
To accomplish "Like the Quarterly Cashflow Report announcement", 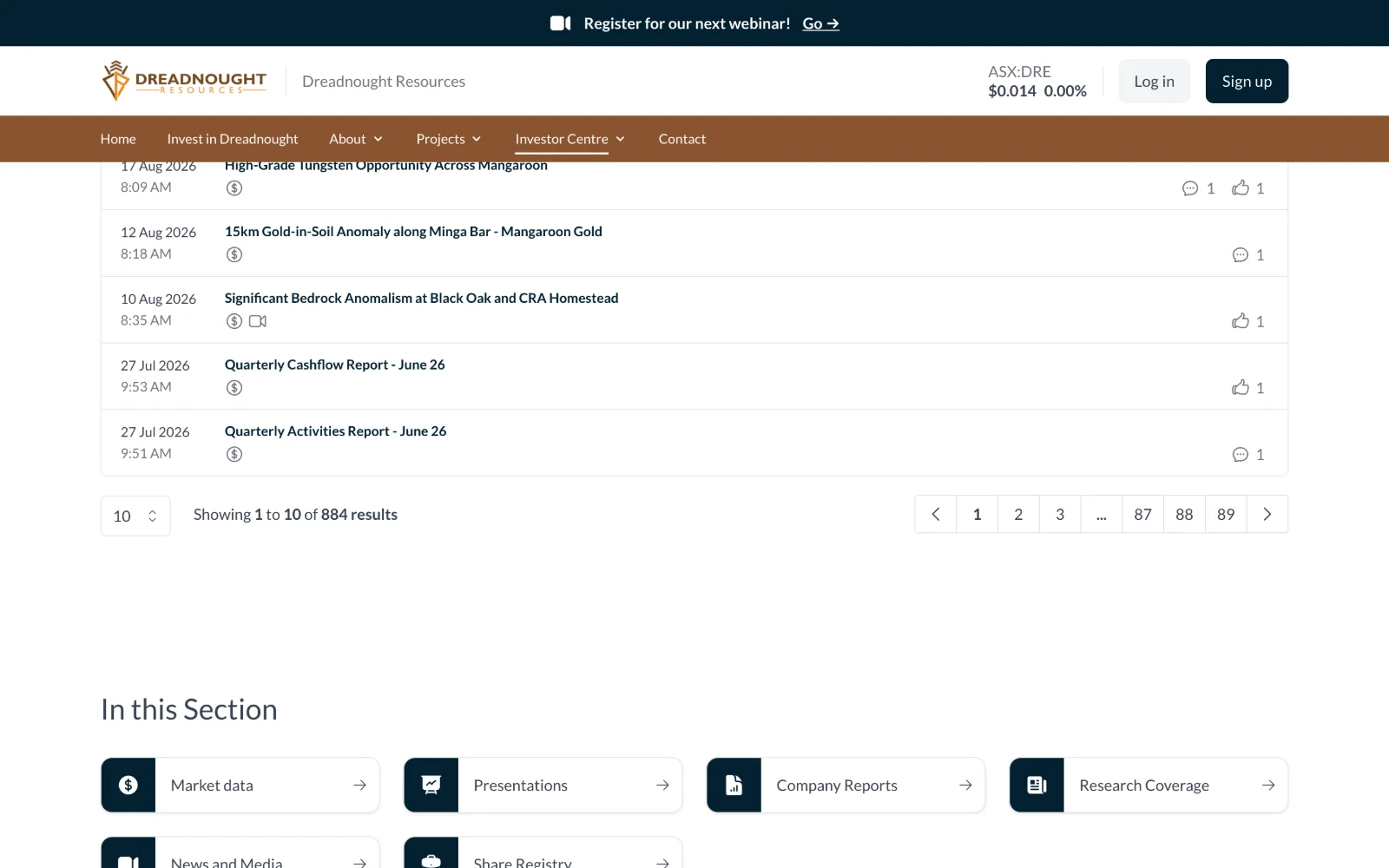I will coord(1248,388).
